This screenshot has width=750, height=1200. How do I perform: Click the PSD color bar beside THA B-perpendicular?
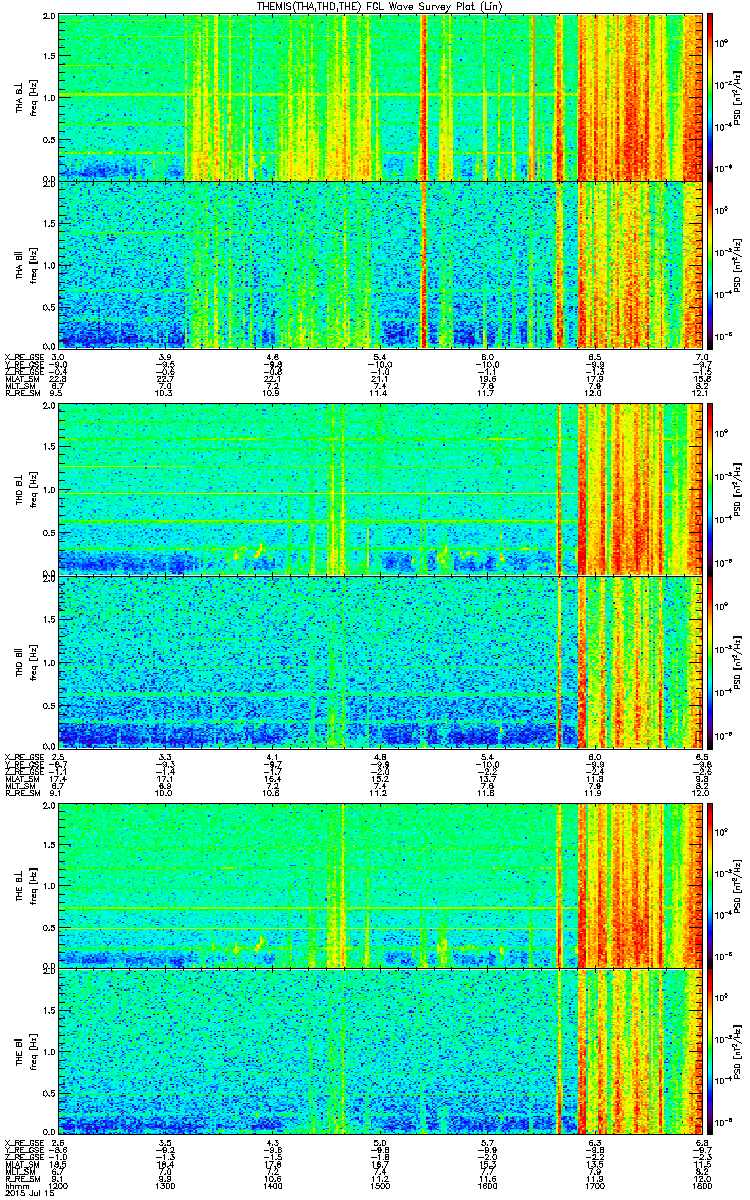tap(710, 97)
